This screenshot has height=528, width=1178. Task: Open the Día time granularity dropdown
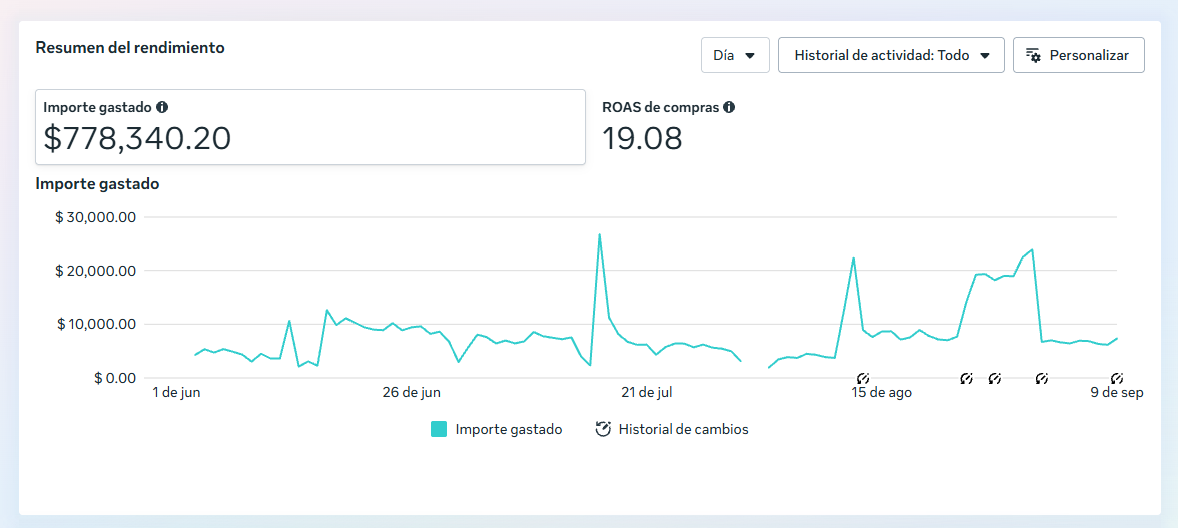point(735,56)
